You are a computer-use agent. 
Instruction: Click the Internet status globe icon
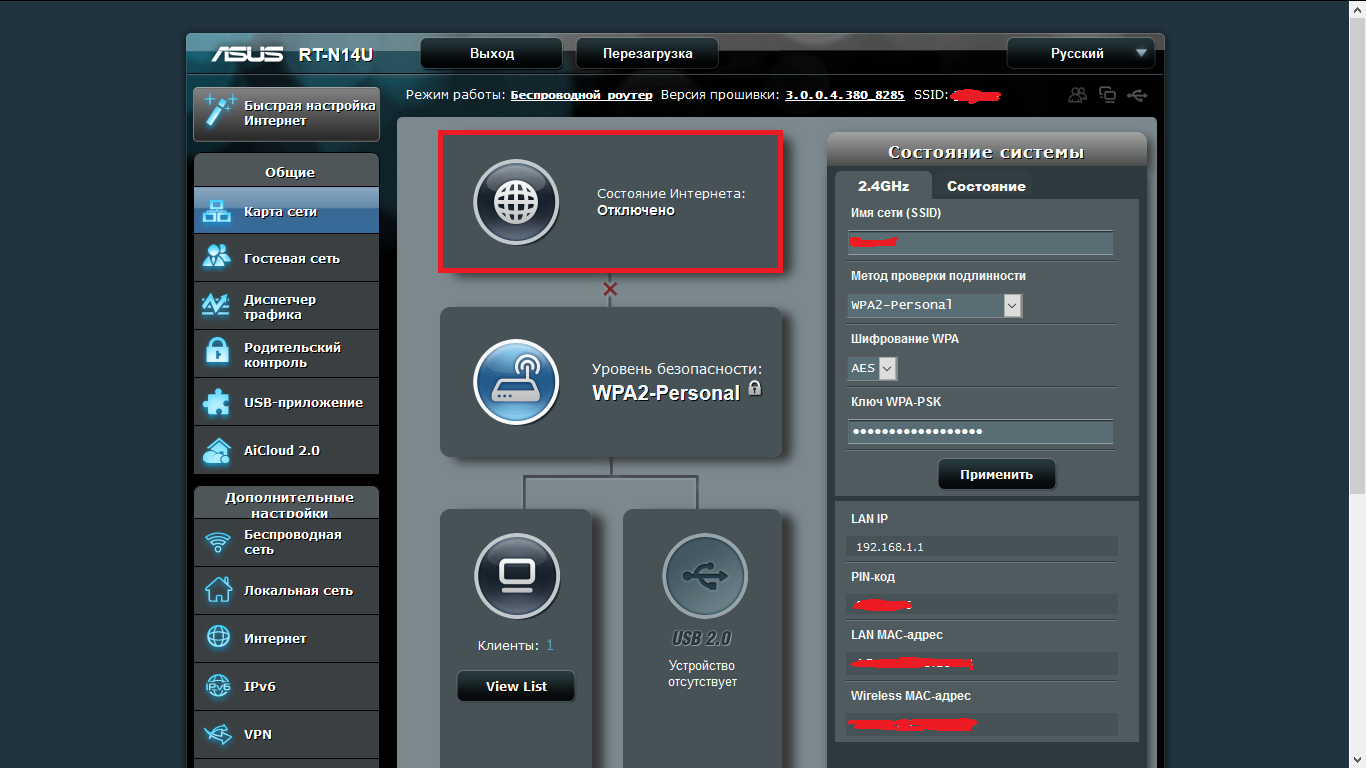[516, 202]
